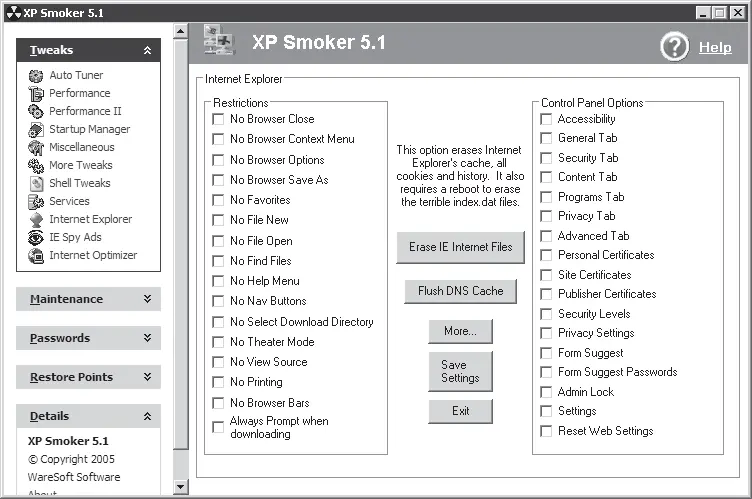Enable the No Browser Close restriction

click(218, 119)
